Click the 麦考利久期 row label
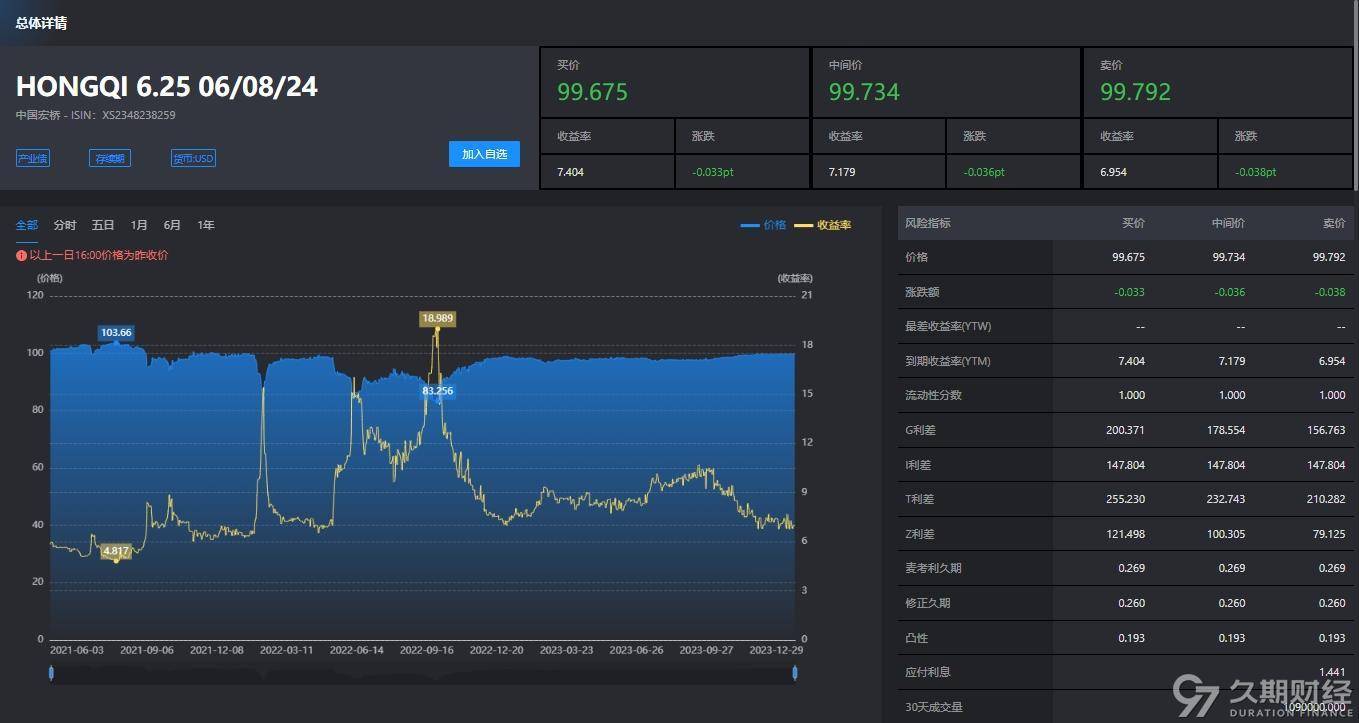The image size is (1359, 723). [933, 568]
